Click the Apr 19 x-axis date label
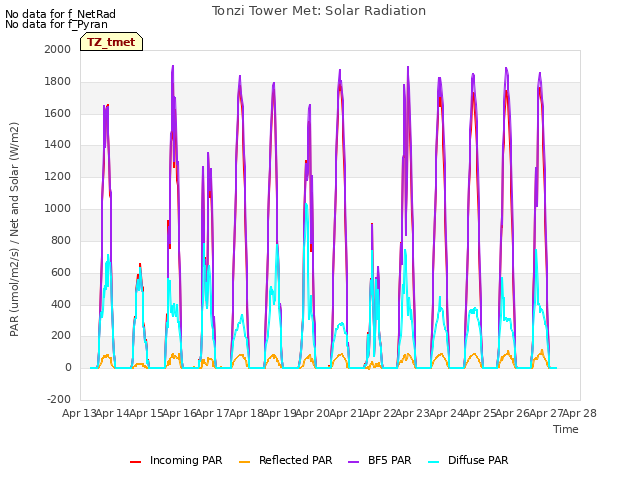640x480 pixels. (279, 413)
